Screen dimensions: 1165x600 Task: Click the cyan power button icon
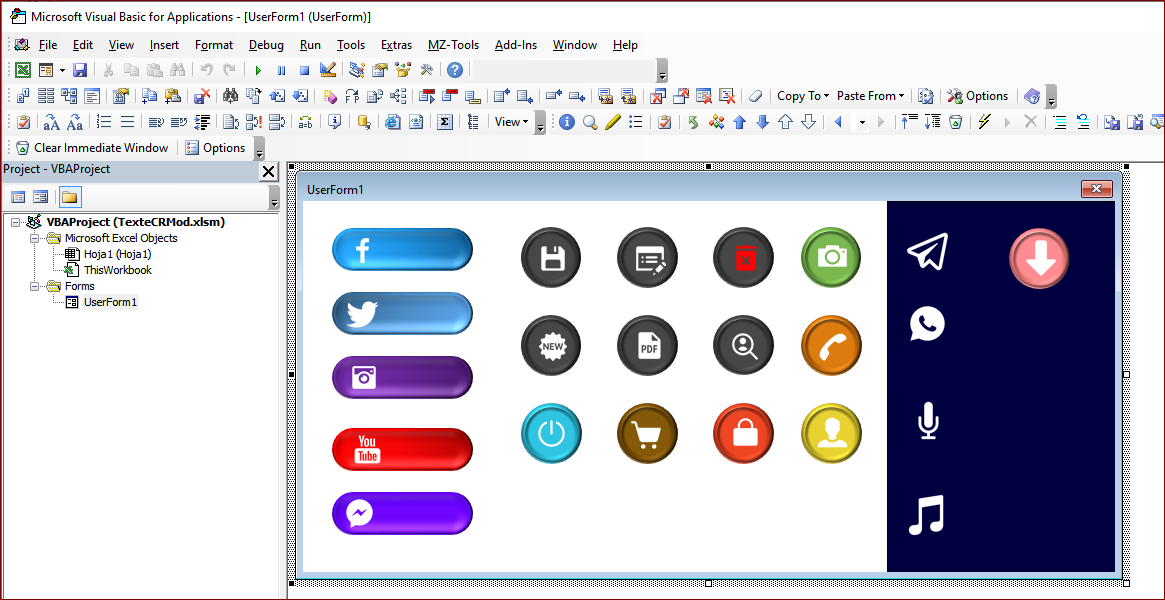coord(551,434)
